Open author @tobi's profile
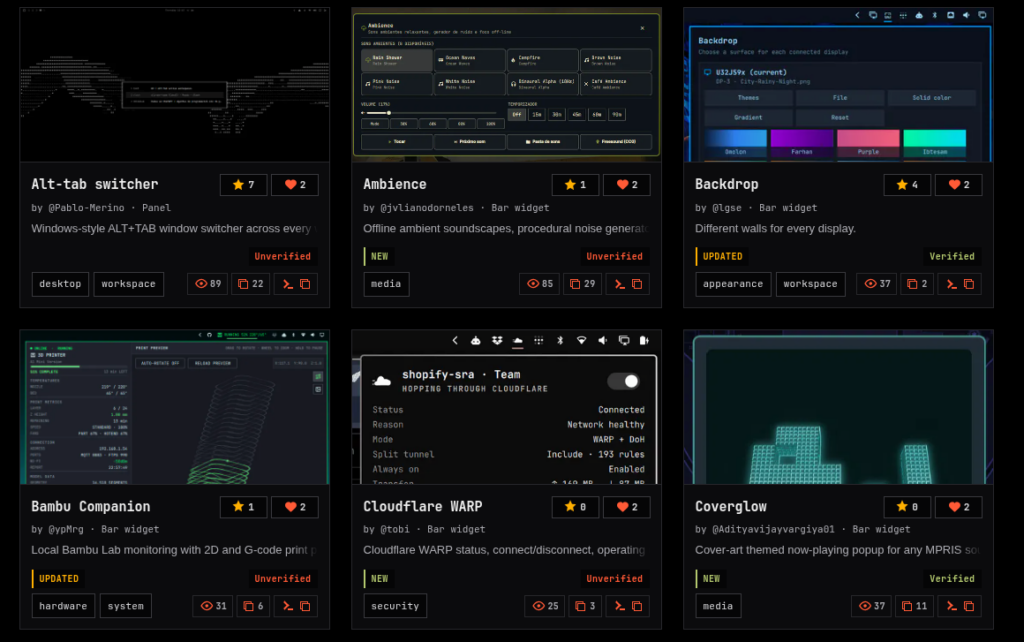 tap(395, 530)
